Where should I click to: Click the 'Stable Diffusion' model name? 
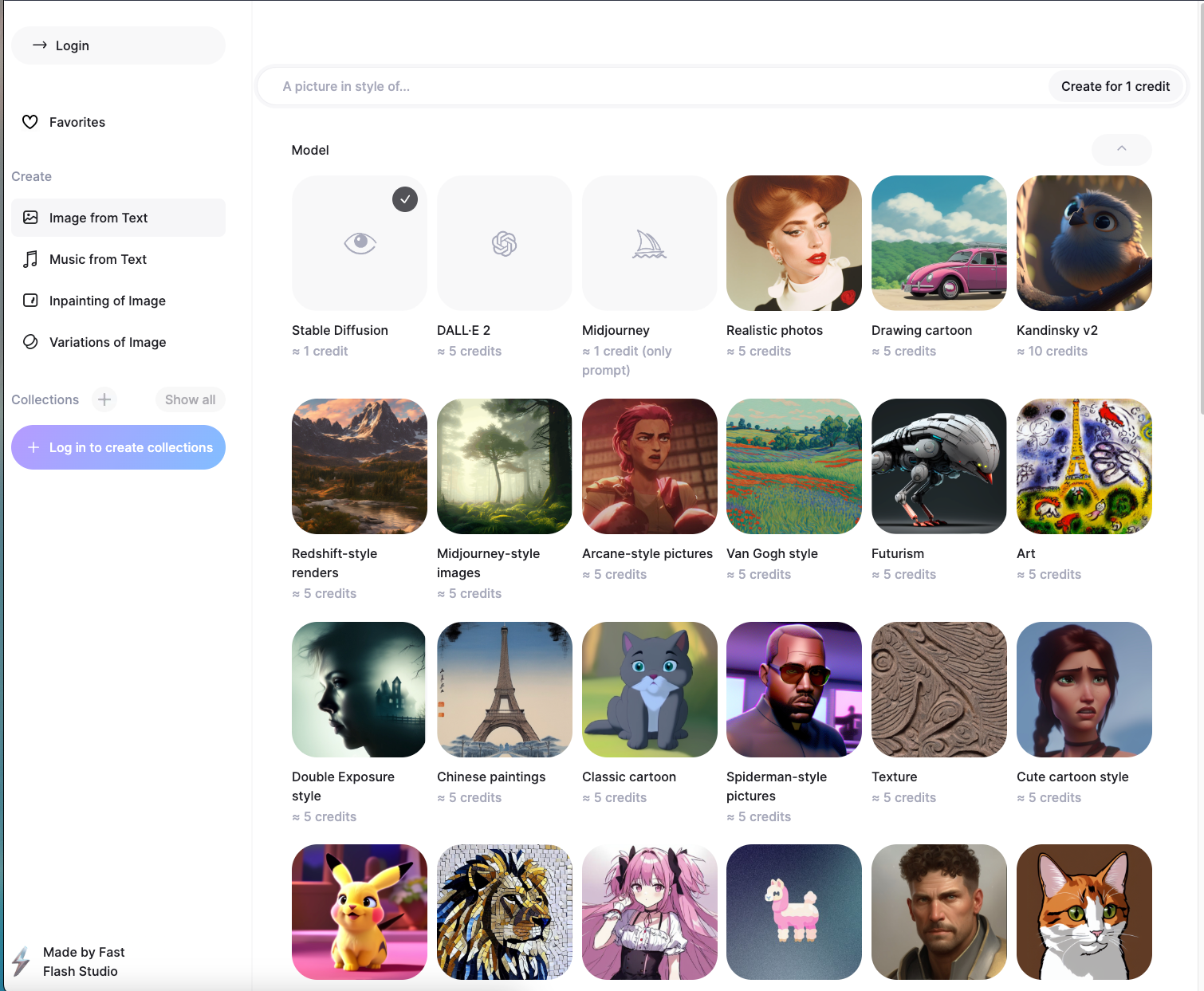340,330
